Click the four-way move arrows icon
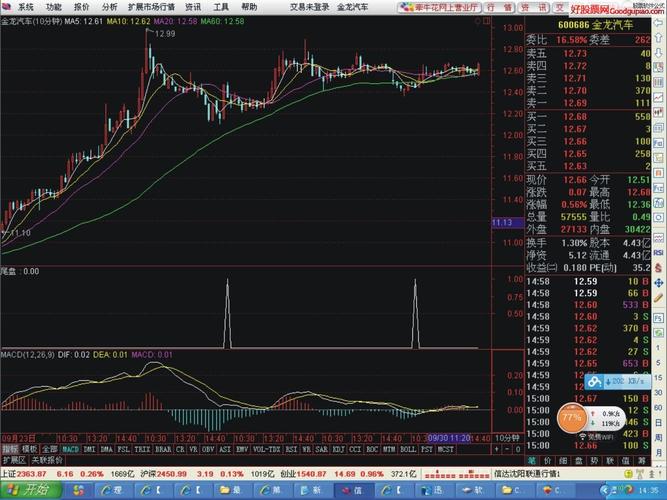Image resolution: width=667 pixels, height=500 pixels. point(658,283)
